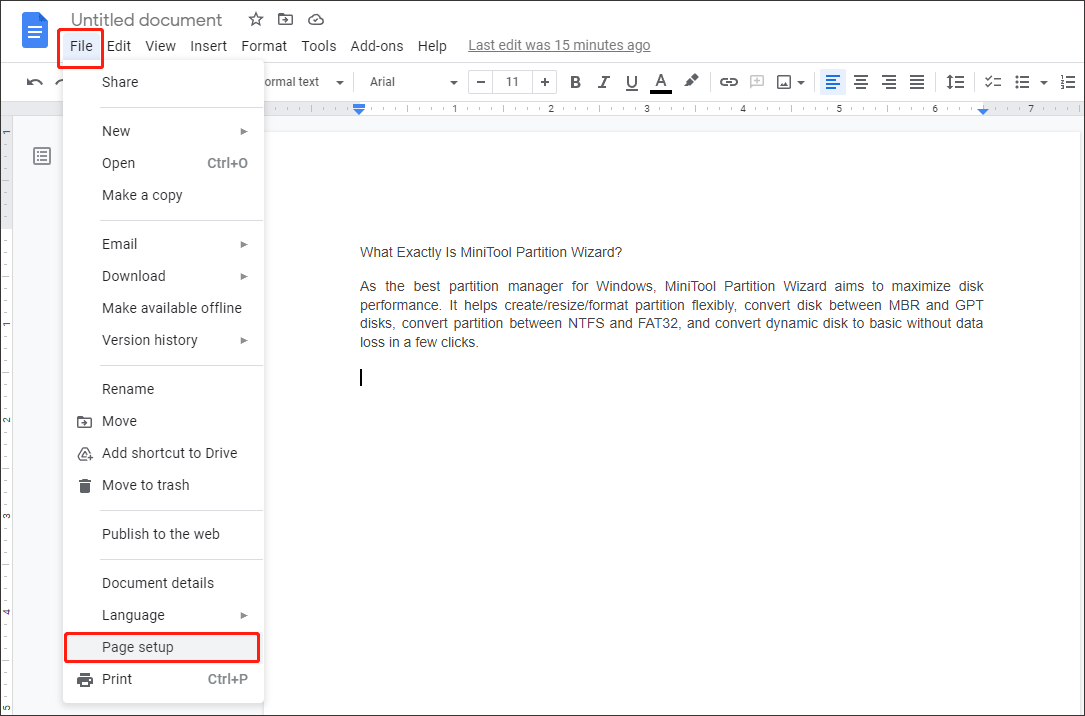Open the File menu
This screenshot has width=1085, height=716.
pyautogui.click(x=81, y=46)
